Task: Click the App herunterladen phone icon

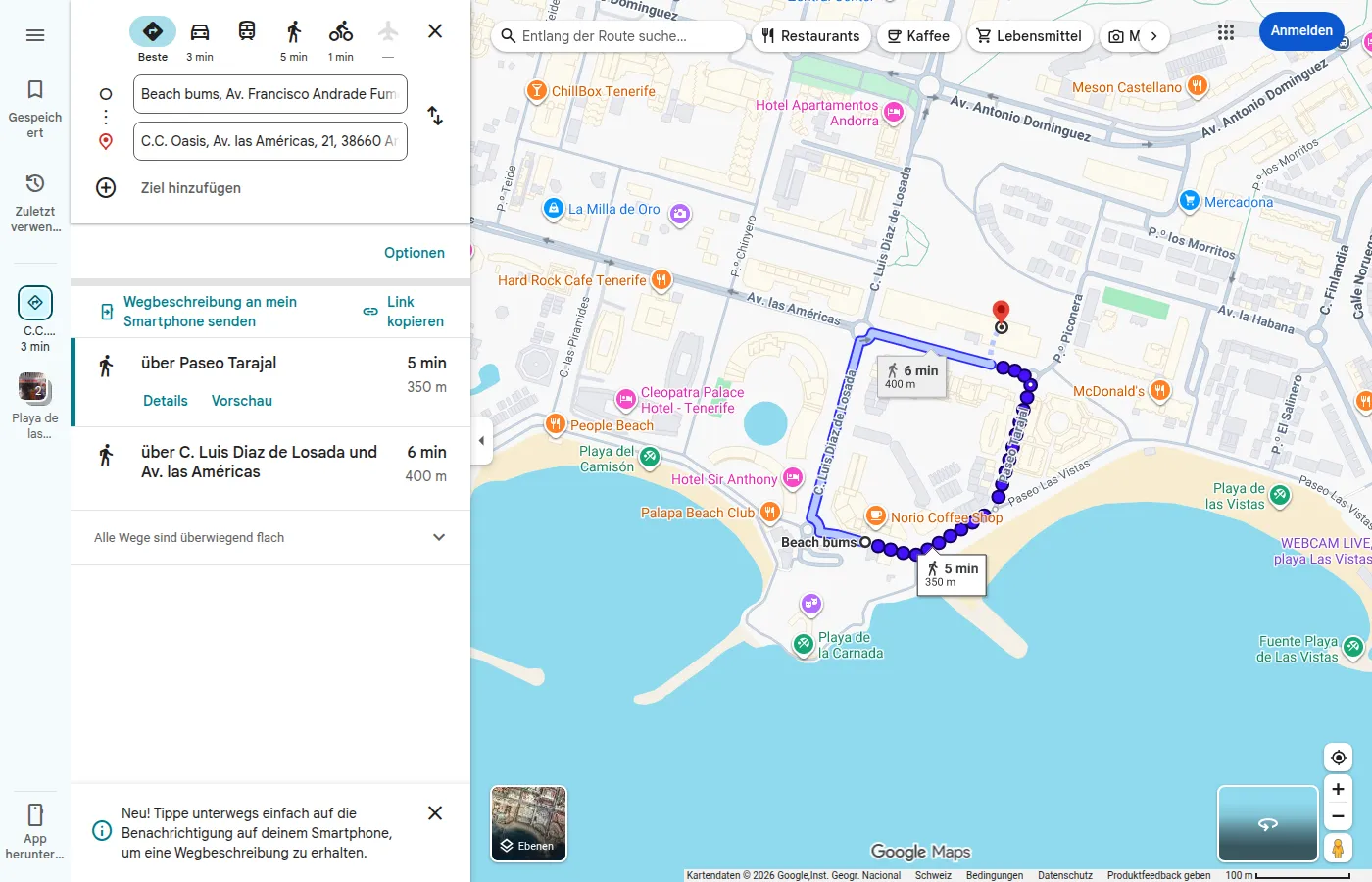Action: [35, 814]
